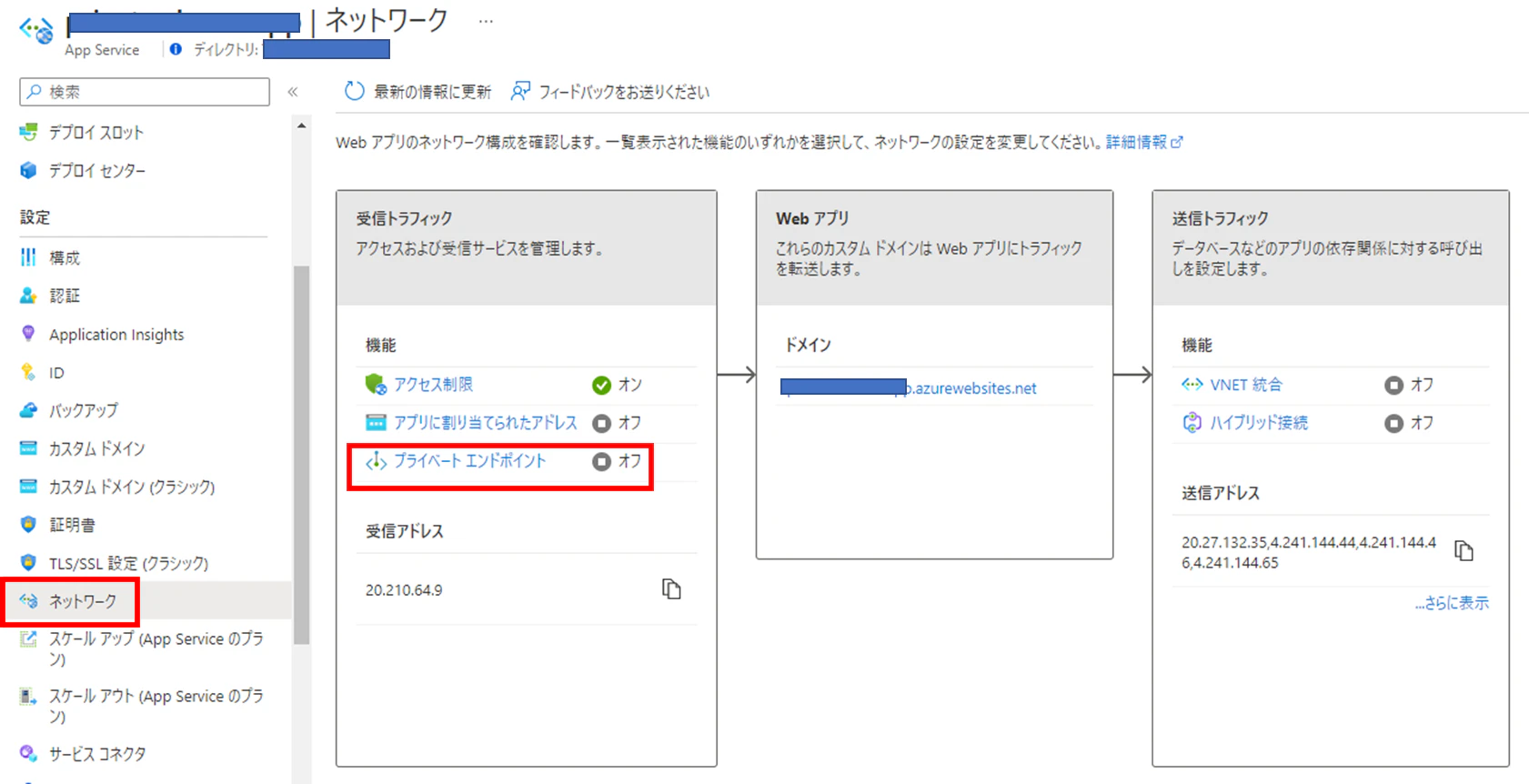Click the Application Insights lightbulb icon
Image resolution: width=1529 pixels, height=784 pixels.
coord(29,334)
